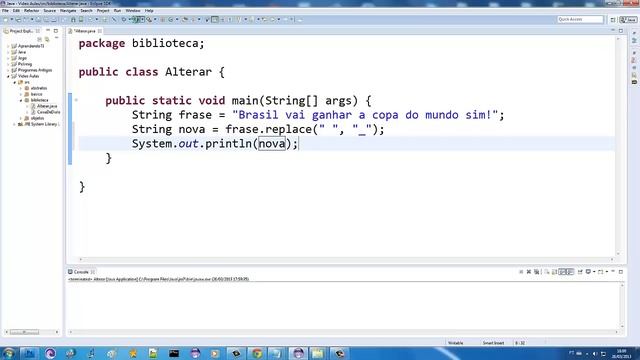640x360 pixels.
Task: Open the Help menu
Action: pos(149,11)
